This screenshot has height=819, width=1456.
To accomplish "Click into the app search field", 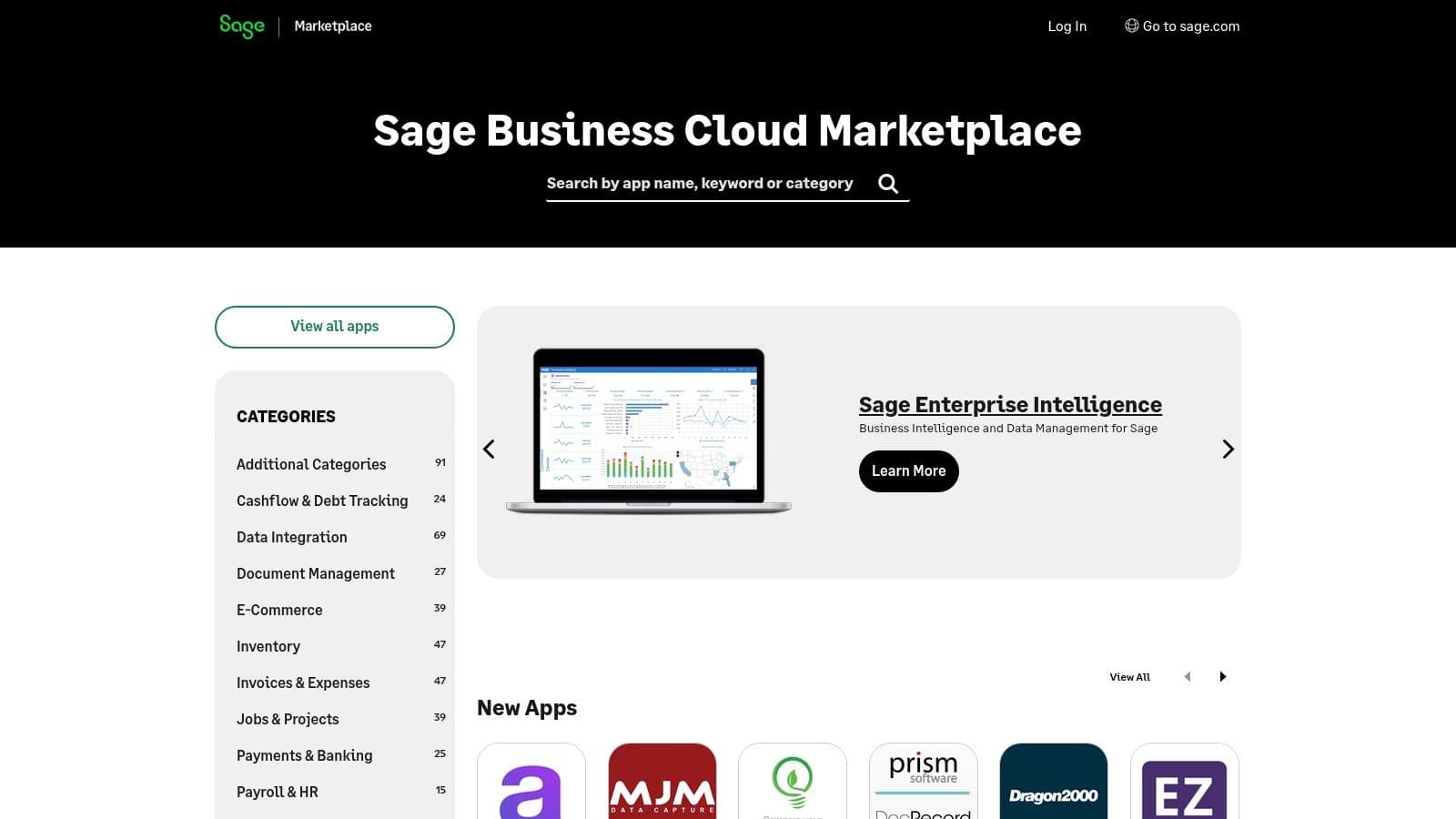I will pos(700,184).
